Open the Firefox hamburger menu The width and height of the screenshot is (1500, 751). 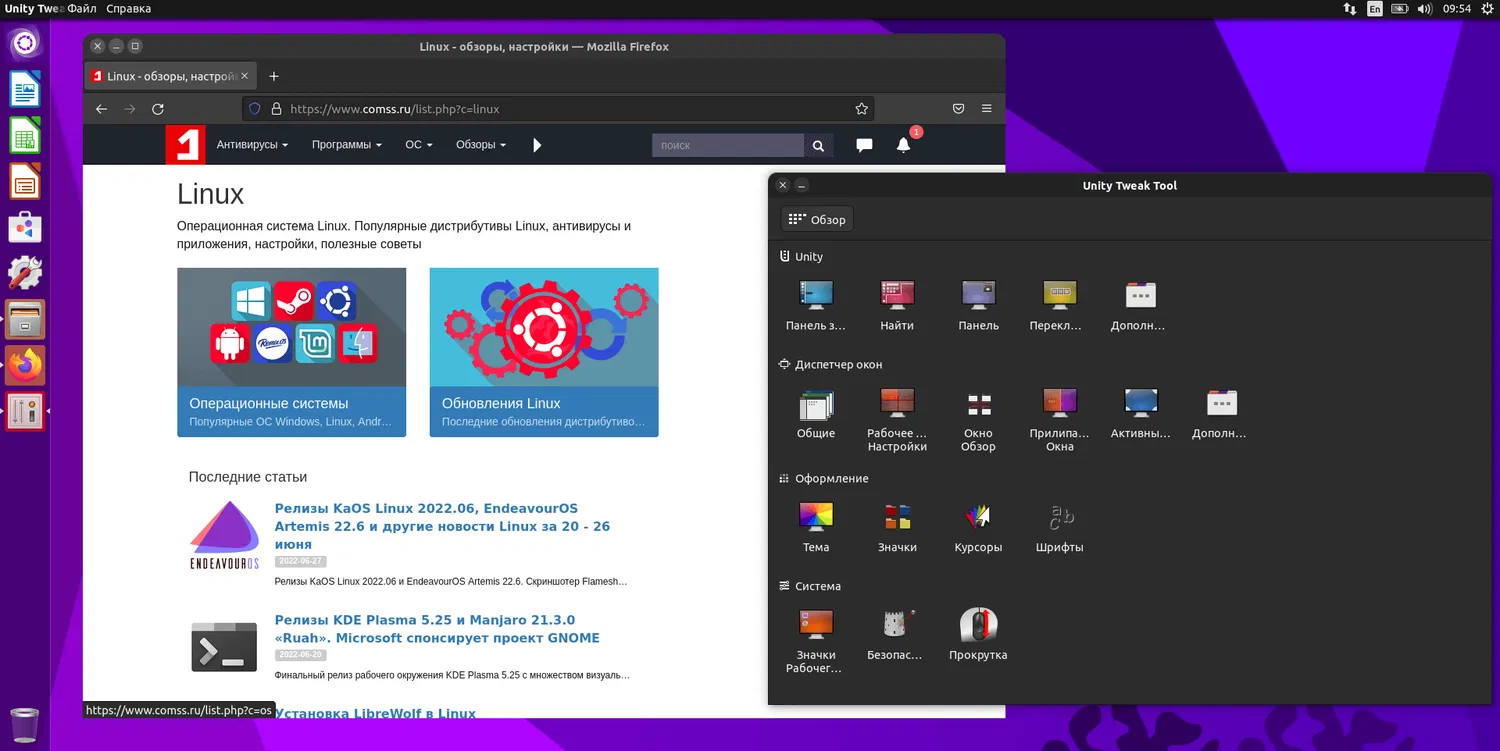click(x=987, y=109)
